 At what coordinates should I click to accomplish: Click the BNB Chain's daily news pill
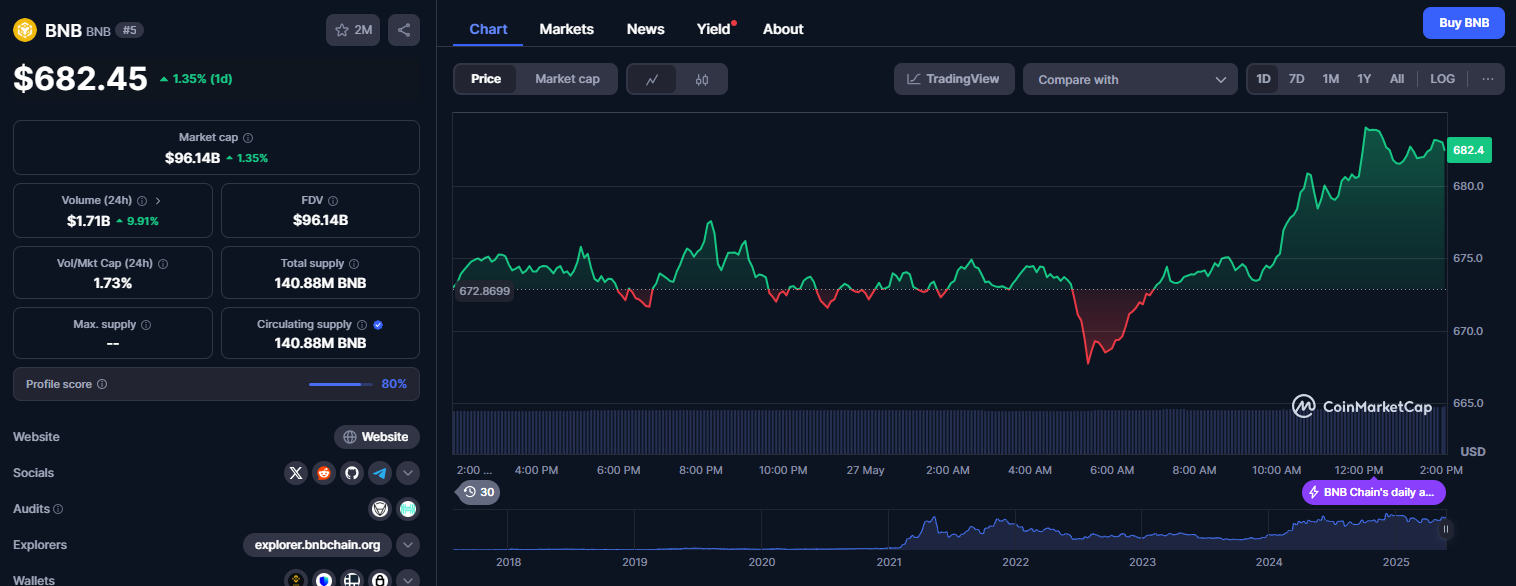pyautogui.click(x=1374, y=492)
